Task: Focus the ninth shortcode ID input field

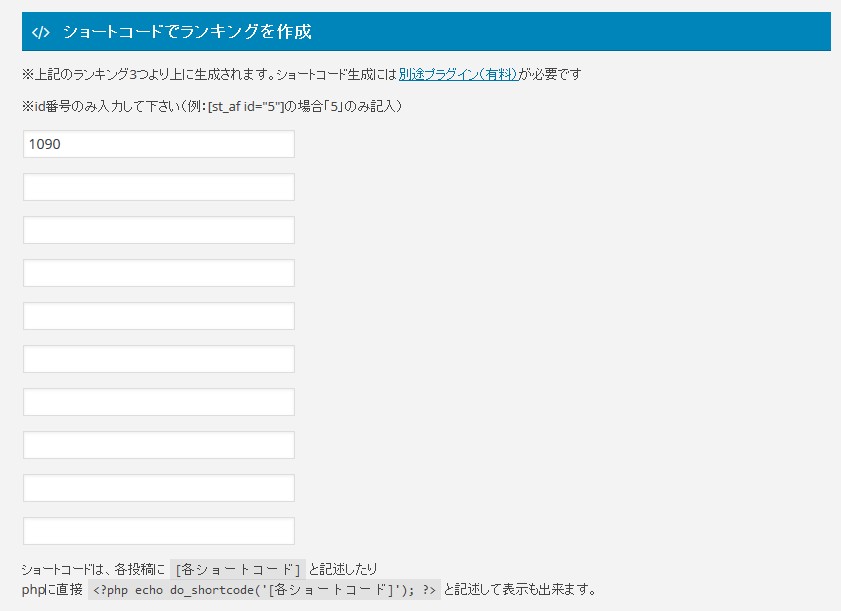Action: (x=159, y=488)
